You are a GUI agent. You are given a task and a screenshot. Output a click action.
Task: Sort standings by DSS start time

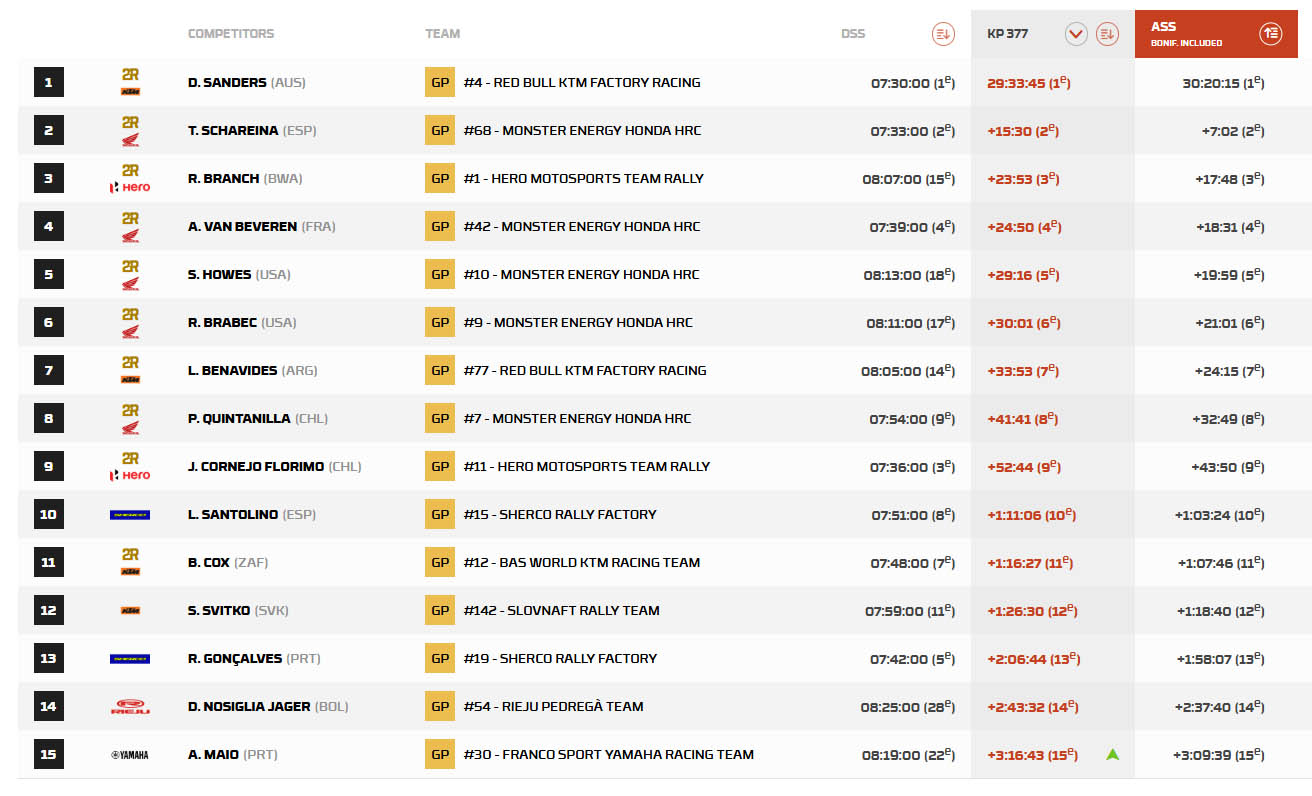click(942, 34)
